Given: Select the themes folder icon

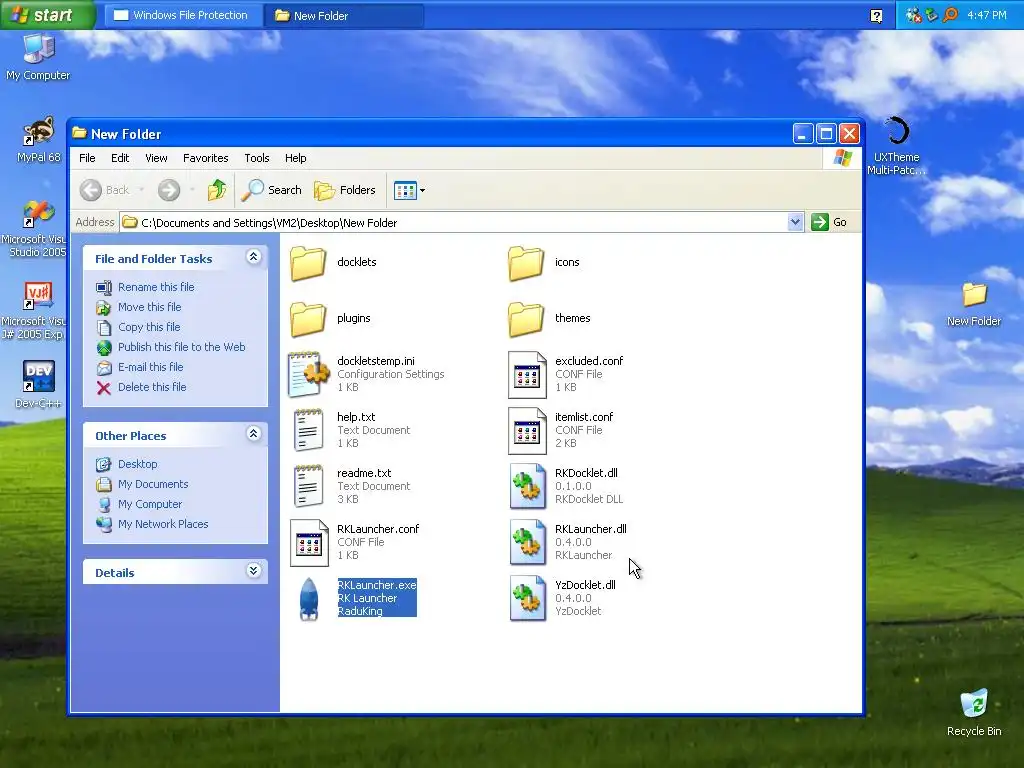Looking at the screenshot, I should tap(526, 319).
